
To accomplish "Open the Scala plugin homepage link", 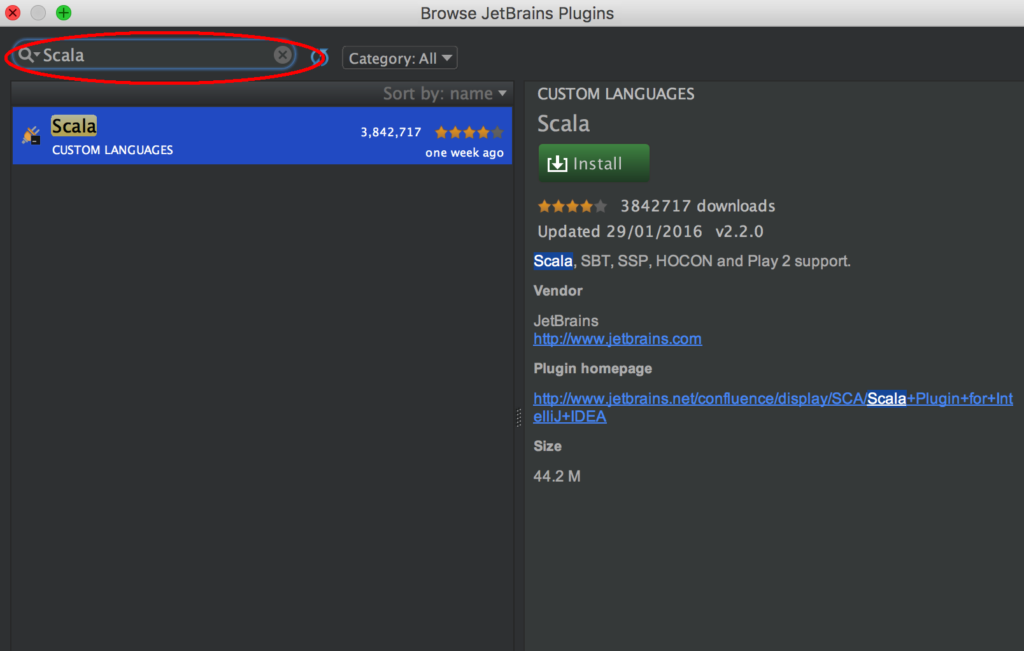I will [x=772, y=399].
